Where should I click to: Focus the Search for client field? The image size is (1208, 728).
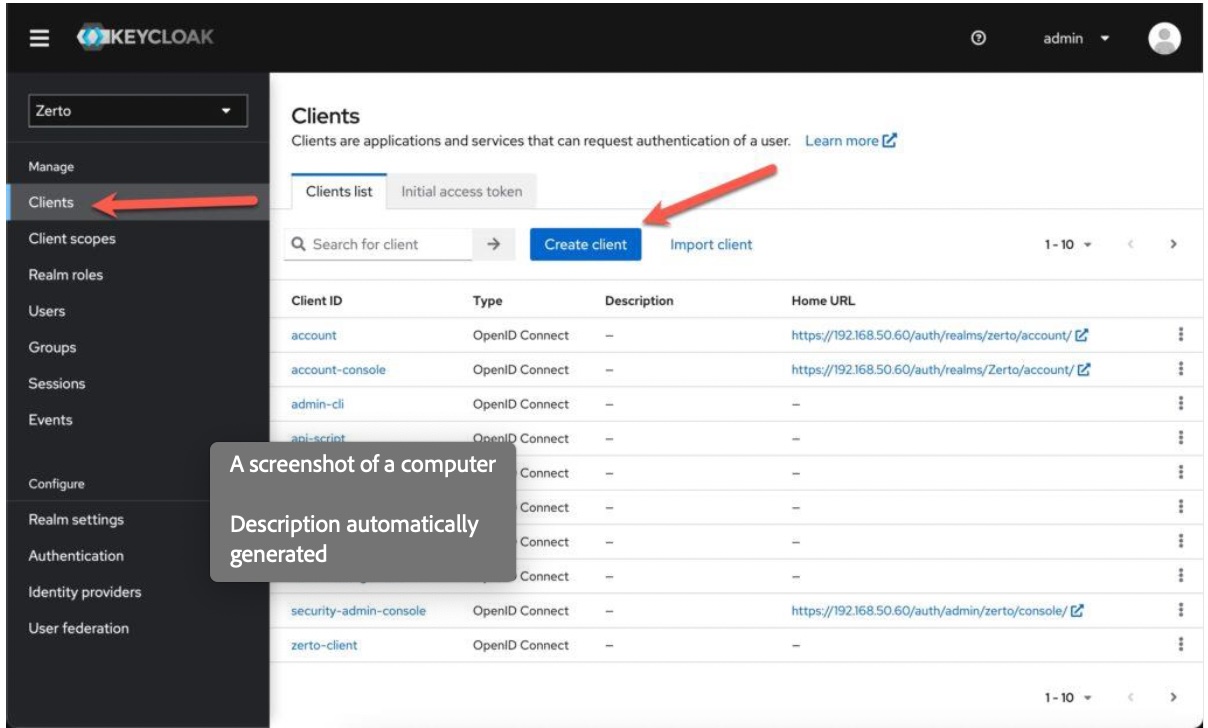pyautogui.click(x=378, y=244)
